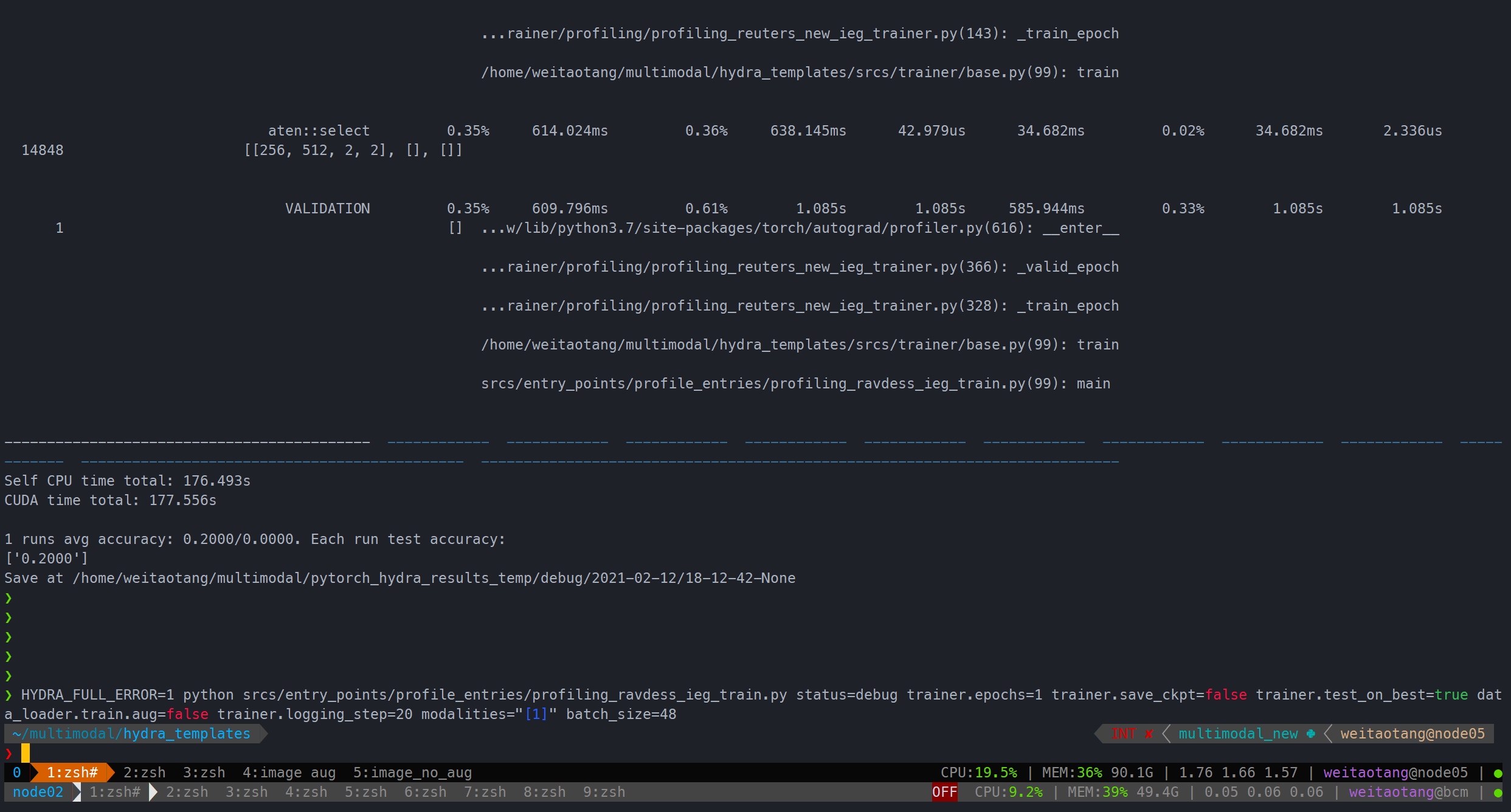The width and height of the screenshot is (1511, 812).
Task: Click the VALIDATION row name
Action: pyautogui.click(x=328, y=208)
